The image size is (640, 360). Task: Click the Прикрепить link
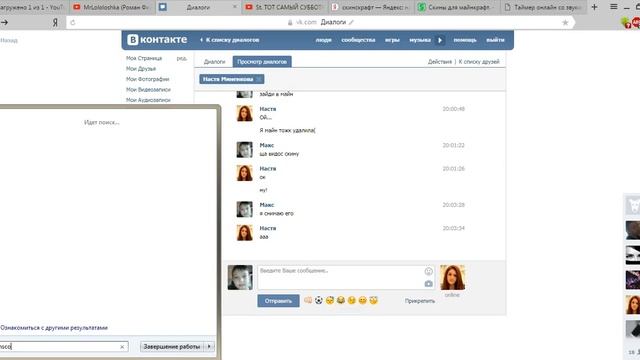coord(420,301)
